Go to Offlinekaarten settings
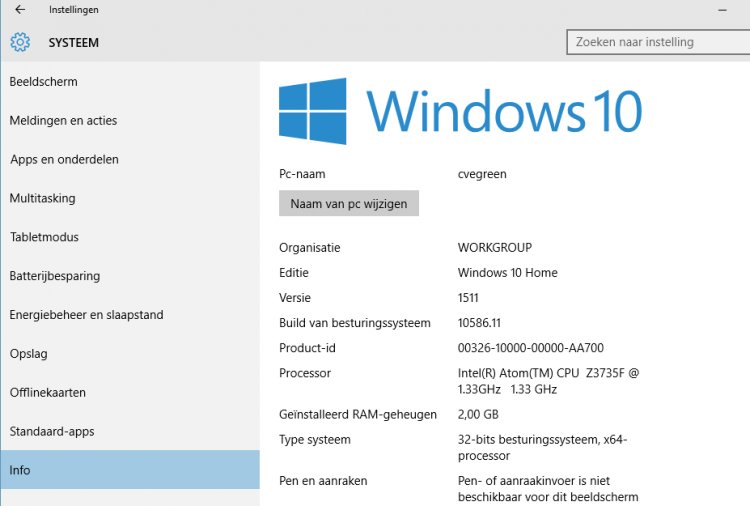The image size is (750, 506). 48,393
